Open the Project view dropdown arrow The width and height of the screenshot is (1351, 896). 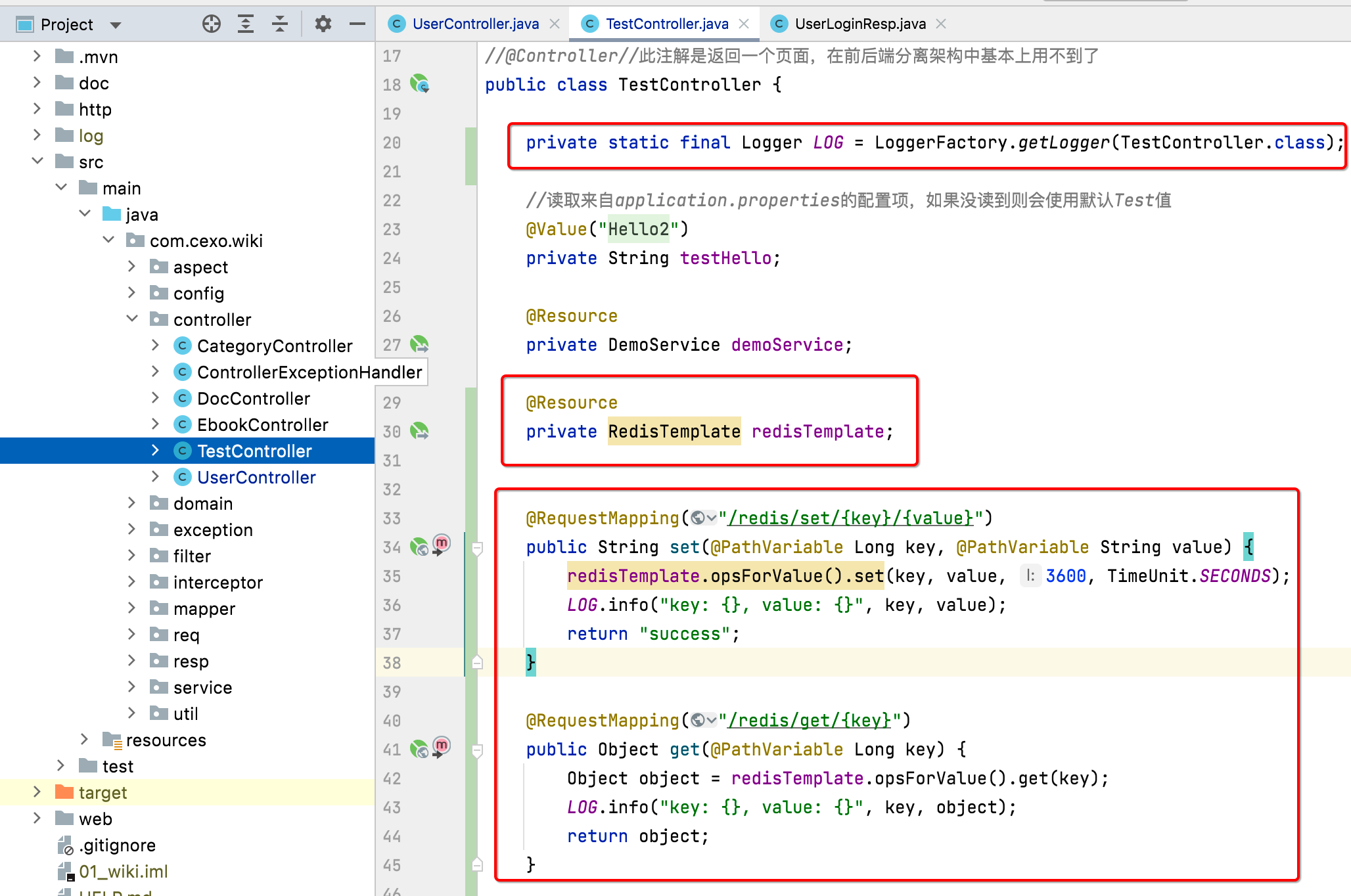point(116,25)
